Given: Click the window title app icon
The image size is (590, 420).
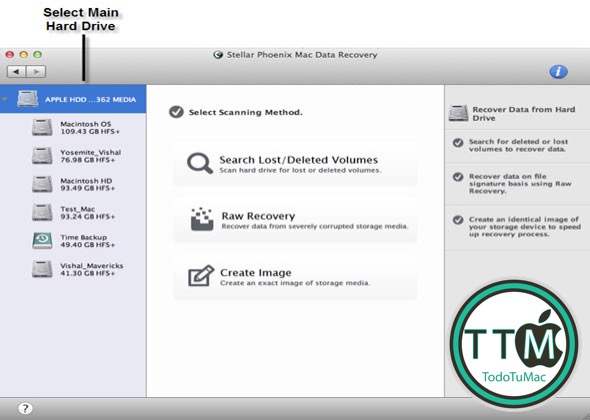Looking at the screenshot, I should [218, 55].
